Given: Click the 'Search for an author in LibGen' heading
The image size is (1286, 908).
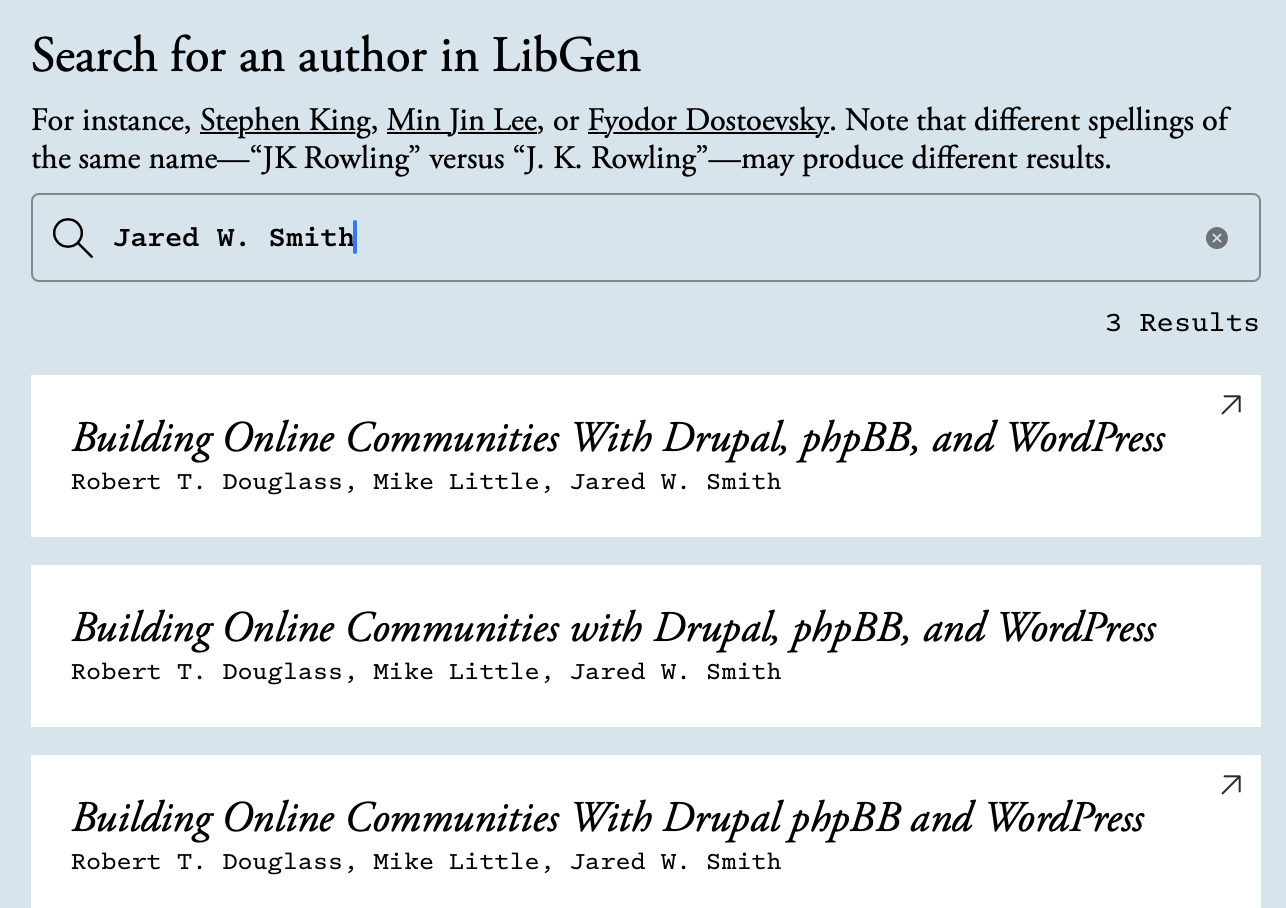Looking at the screenshot, I should click(336, 57).
